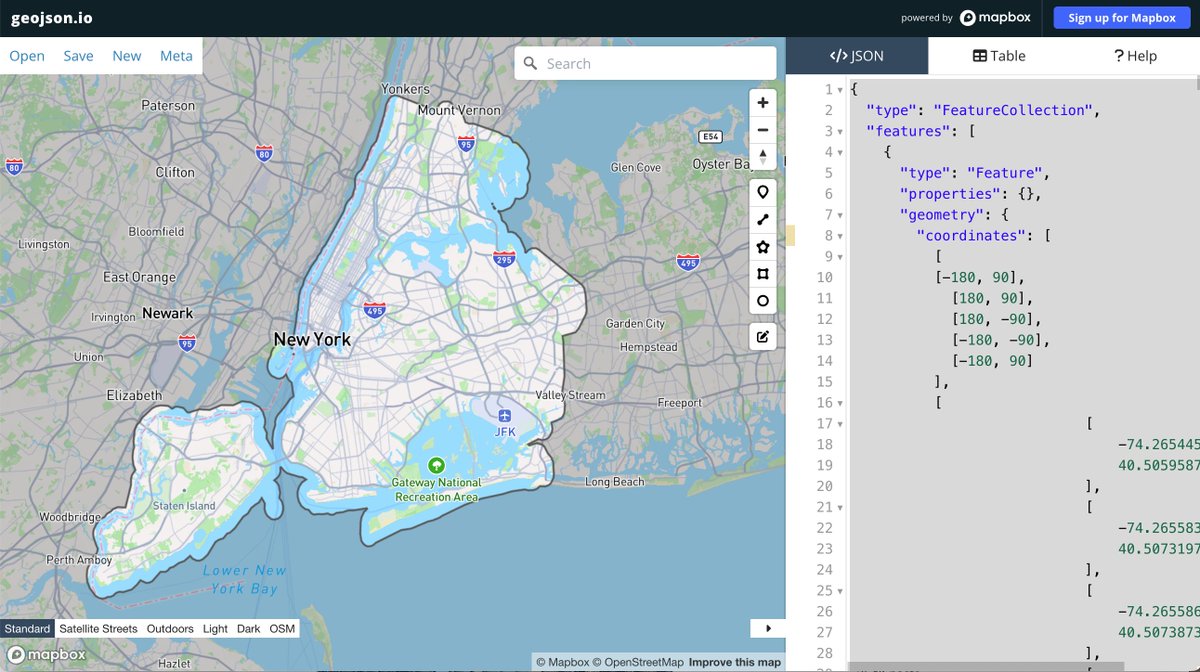Image resolution: width=1200 pixels, height=672 pixels.
Task: Zoom out with the minus button
Action: click(x=763, y=130)
